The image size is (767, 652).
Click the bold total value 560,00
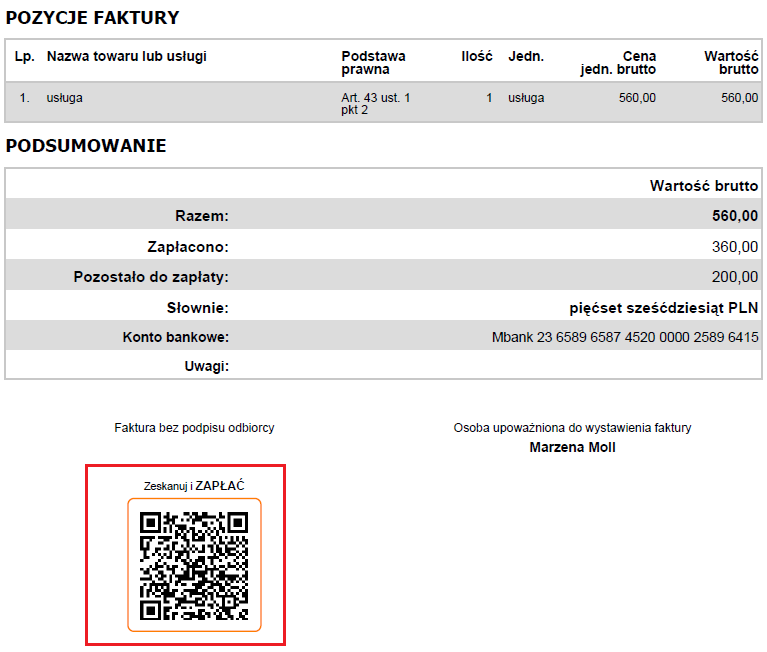(735, 216)
